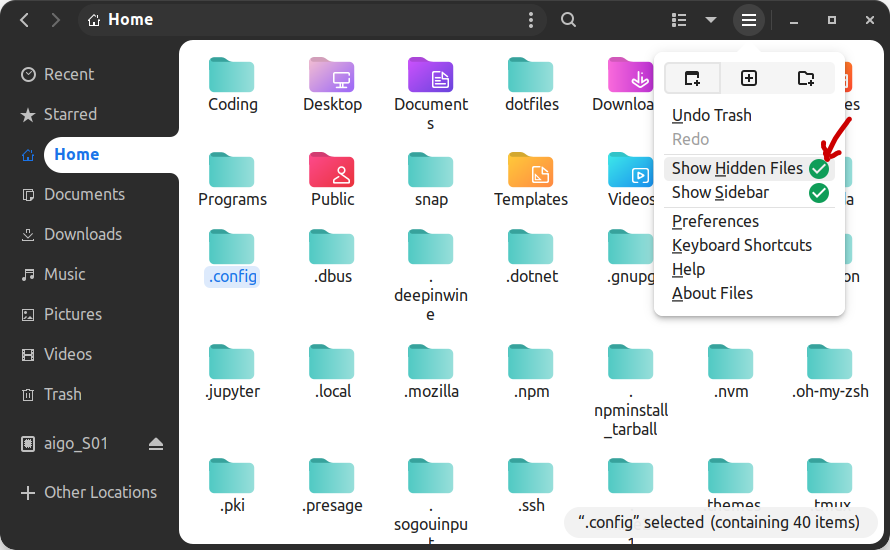The image size is (890, 550).
Task: Select the .dotnet folder
Action: 531,247
